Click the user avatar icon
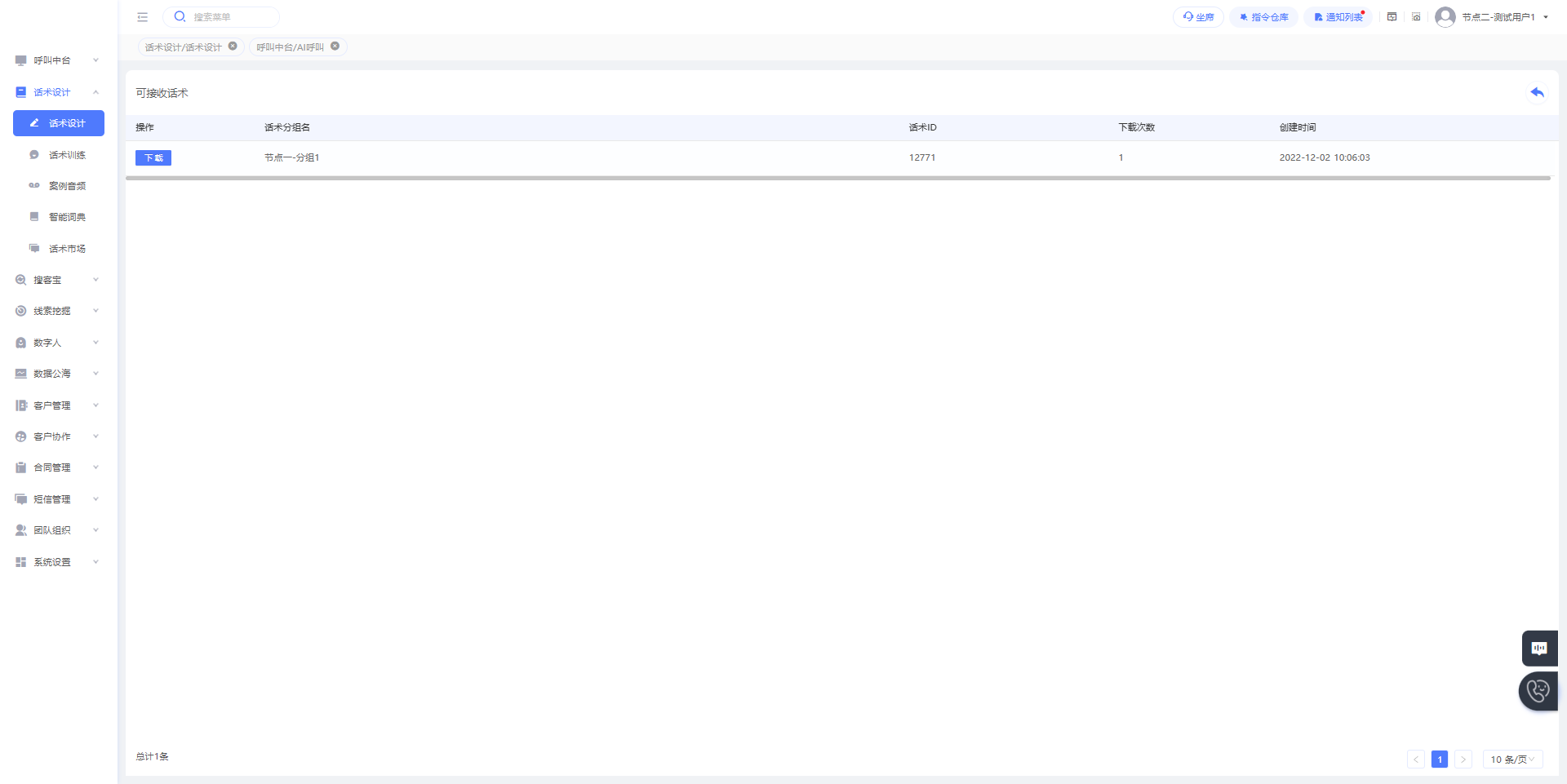 click(x=1445, y=16)
